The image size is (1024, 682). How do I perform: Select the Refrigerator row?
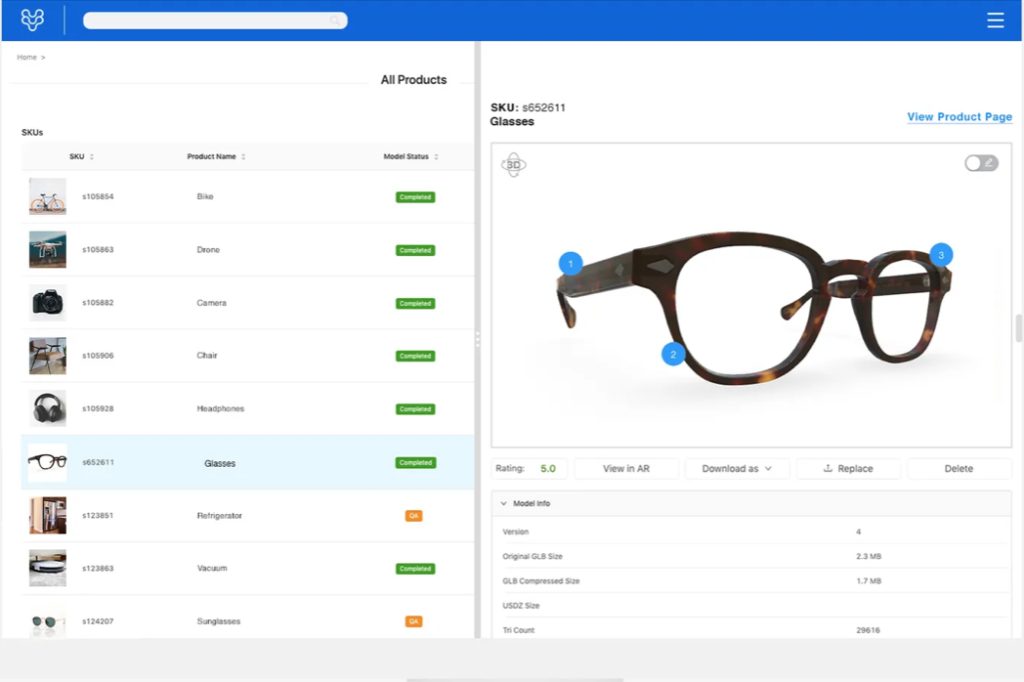click(x=219, y=516)
